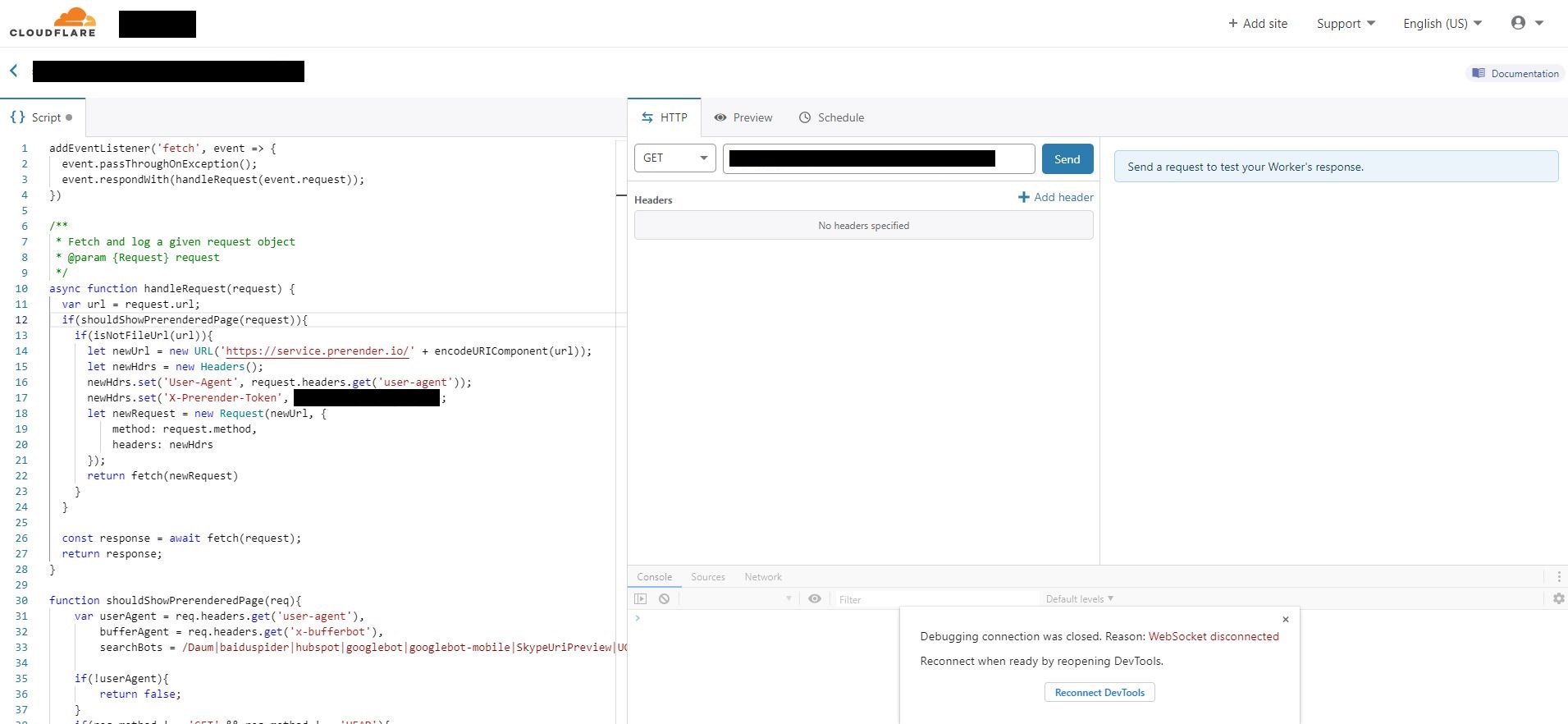Click line number 12 in the editor gutter
The height and width of the screenshot is (724, 1568).
tap(21, 320)
